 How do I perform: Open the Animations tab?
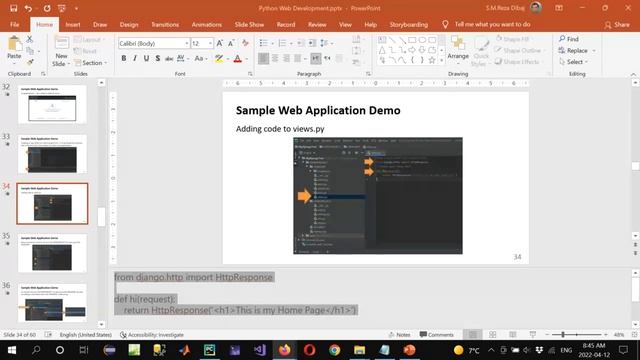click(x=207, y=24)
